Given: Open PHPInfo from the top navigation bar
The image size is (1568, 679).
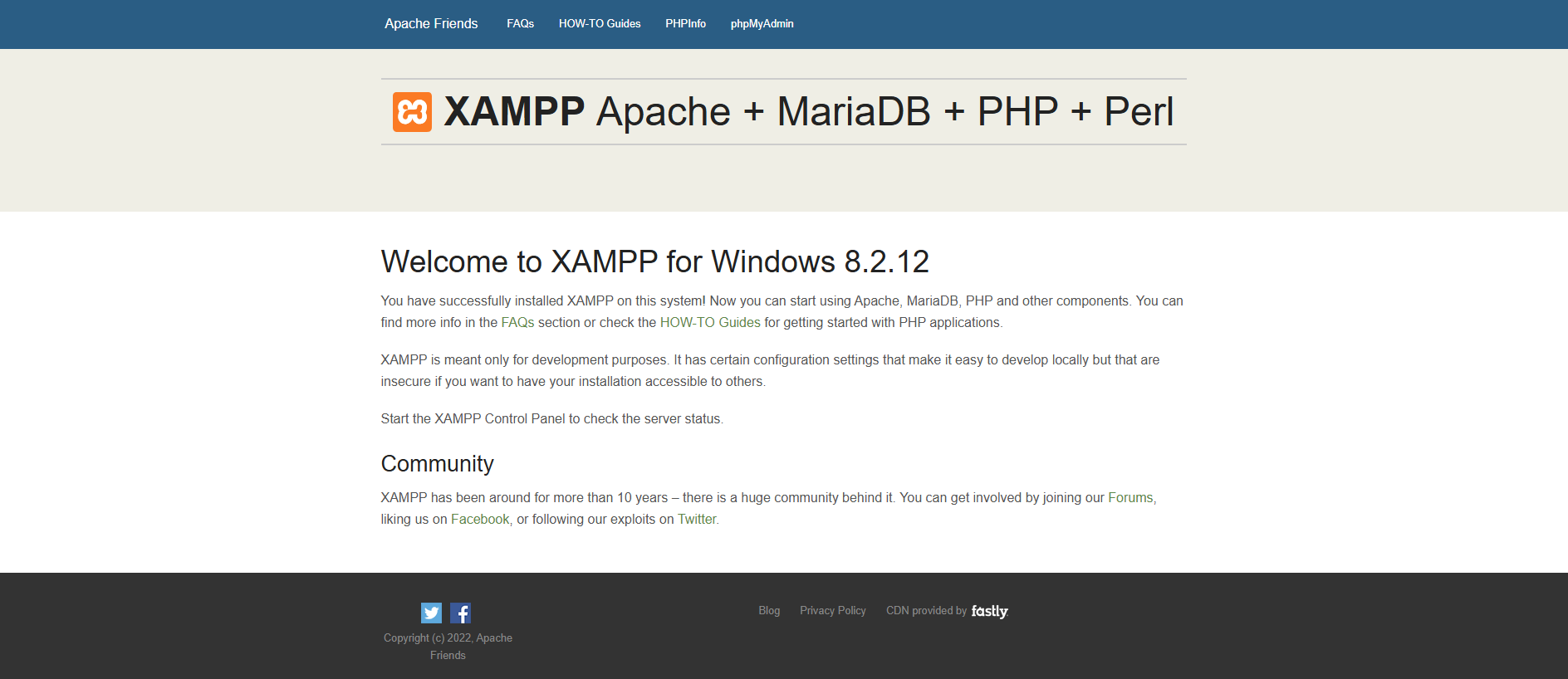Looking at the screenshot, I should 685,23.
